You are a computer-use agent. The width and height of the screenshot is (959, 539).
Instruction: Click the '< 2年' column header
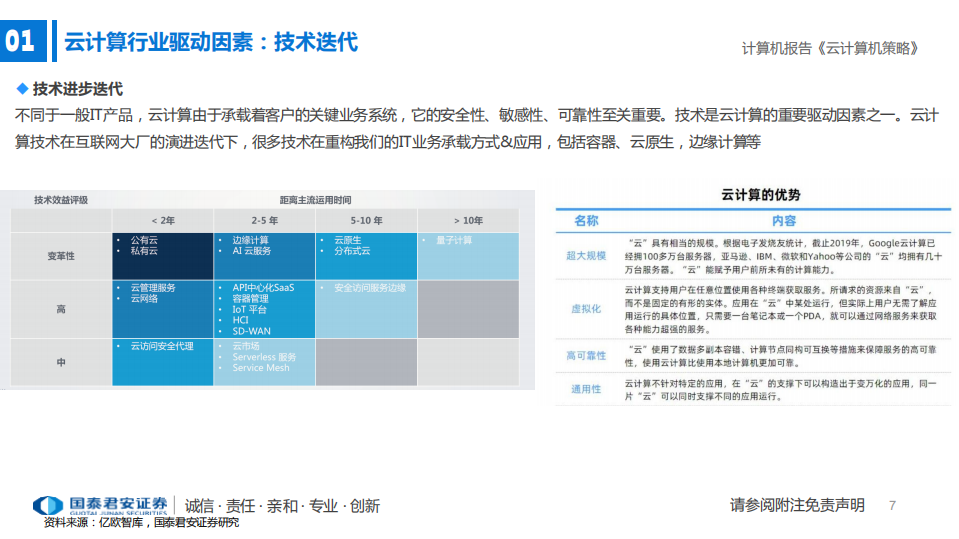(163, 220)
